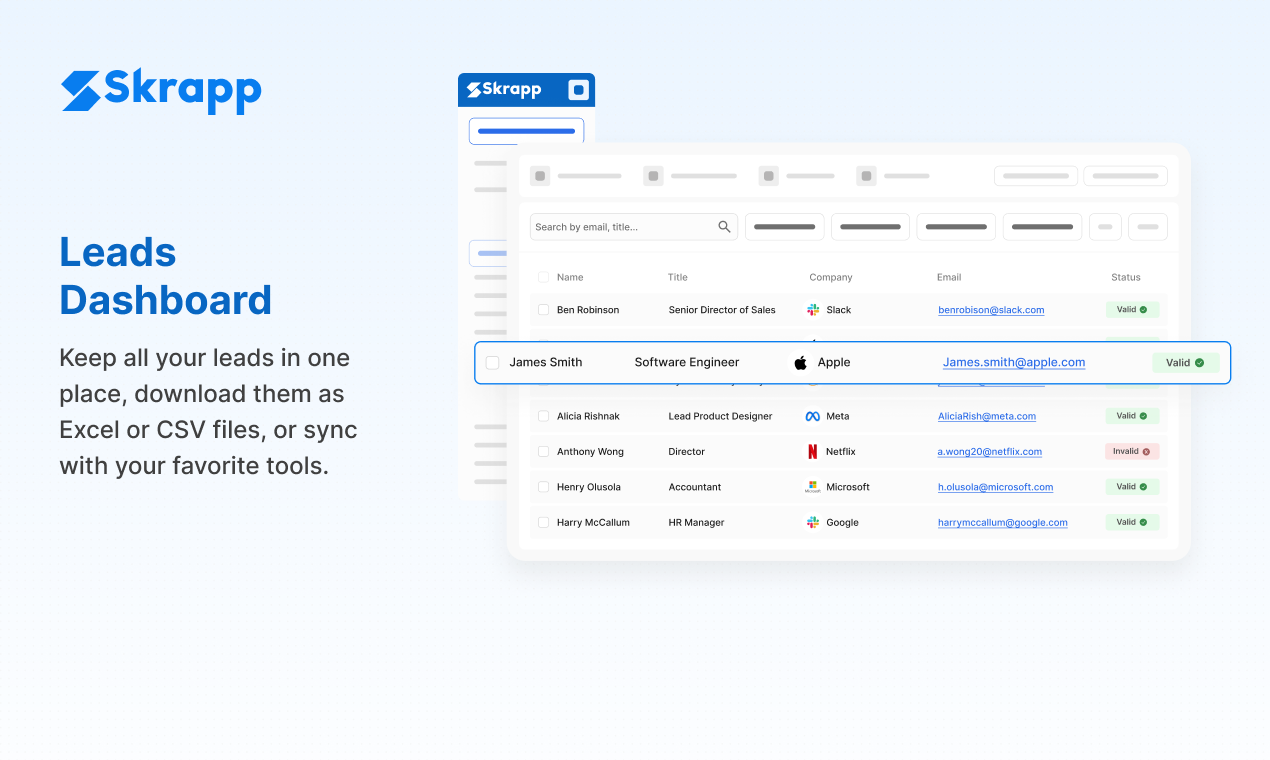Click the large Skrapp logo top-left
1270x760 pixels.
[160, 90]
